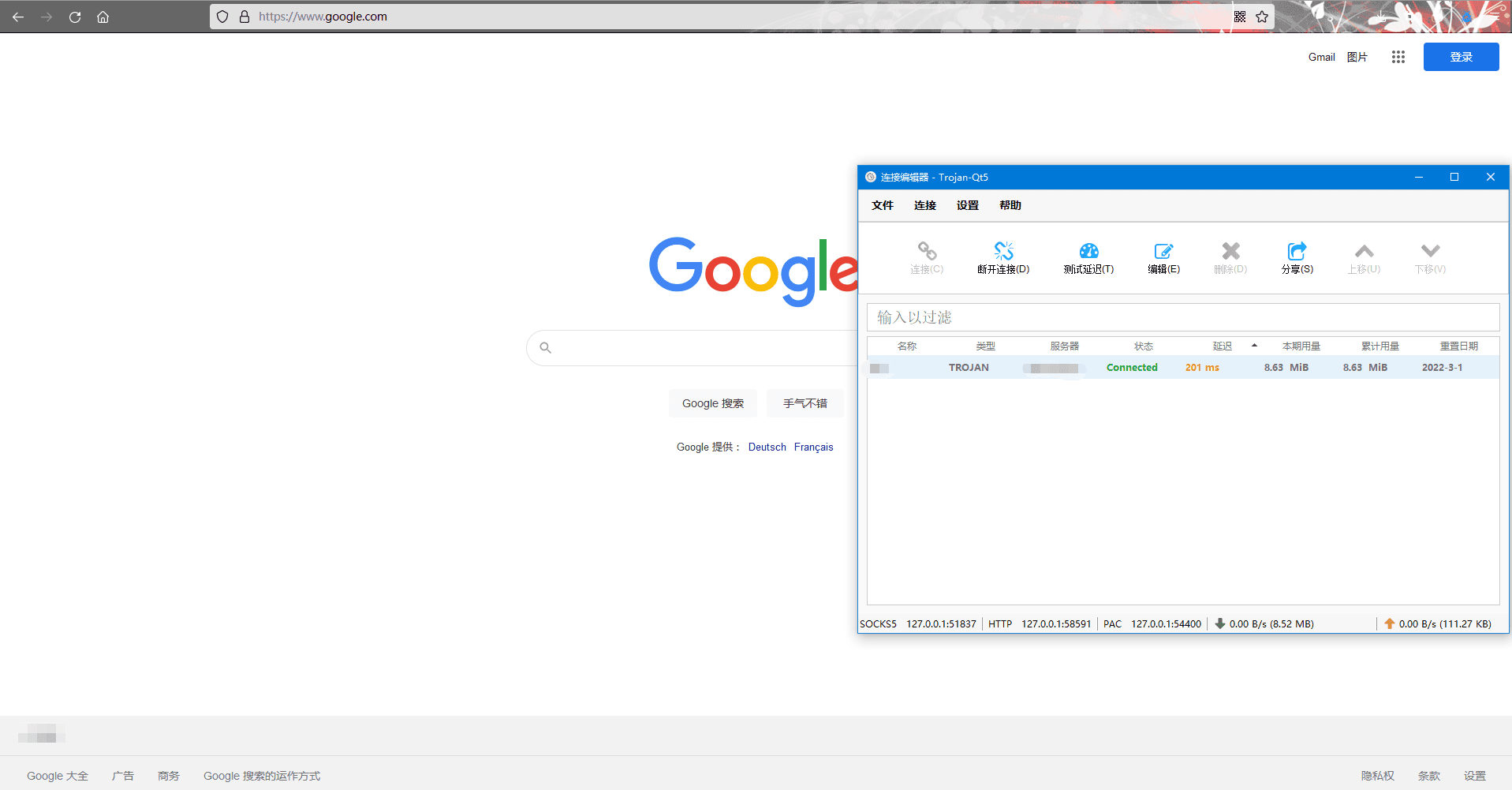Maximize the Trojan-Qt5 window

point(1454,177)
